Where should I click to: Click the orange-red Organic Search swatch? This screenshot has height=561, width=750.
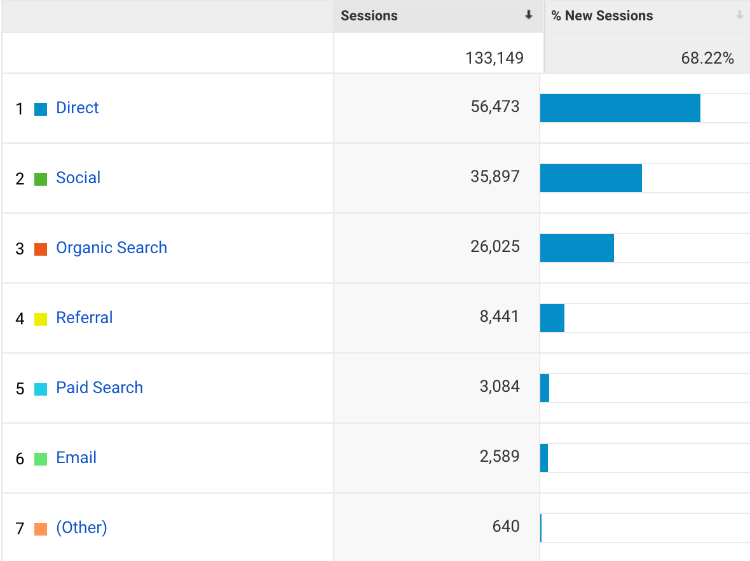pos(41,249)
